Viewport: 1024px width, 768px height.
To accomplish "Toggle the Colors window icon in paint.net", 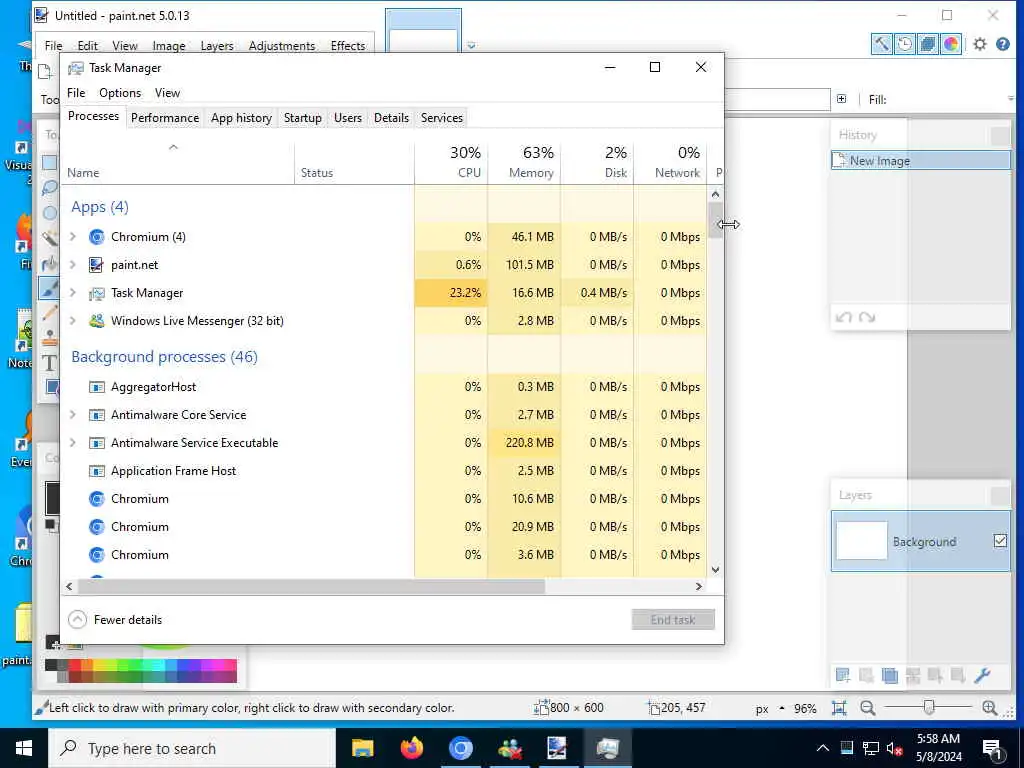I will point(951,44).
